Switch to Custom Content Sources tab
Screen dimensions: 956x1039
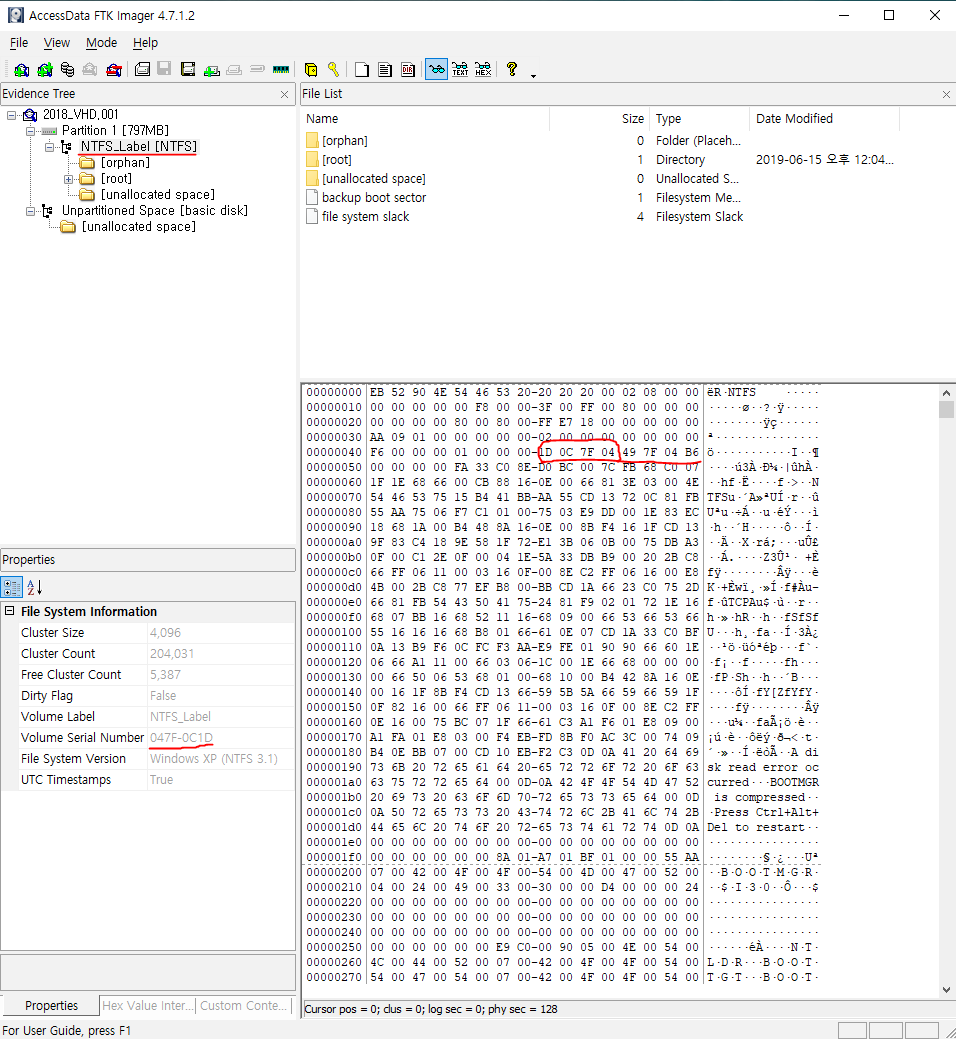click(x=244, y=1005)
